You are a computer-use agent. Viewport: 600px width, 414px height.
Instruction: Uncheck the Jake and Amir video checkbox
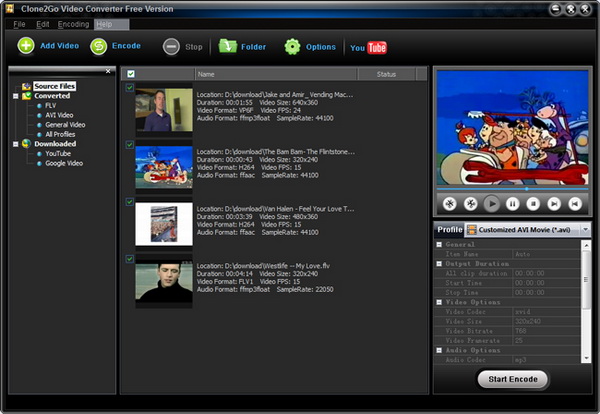pyautogui.click(x=130, y=88)
